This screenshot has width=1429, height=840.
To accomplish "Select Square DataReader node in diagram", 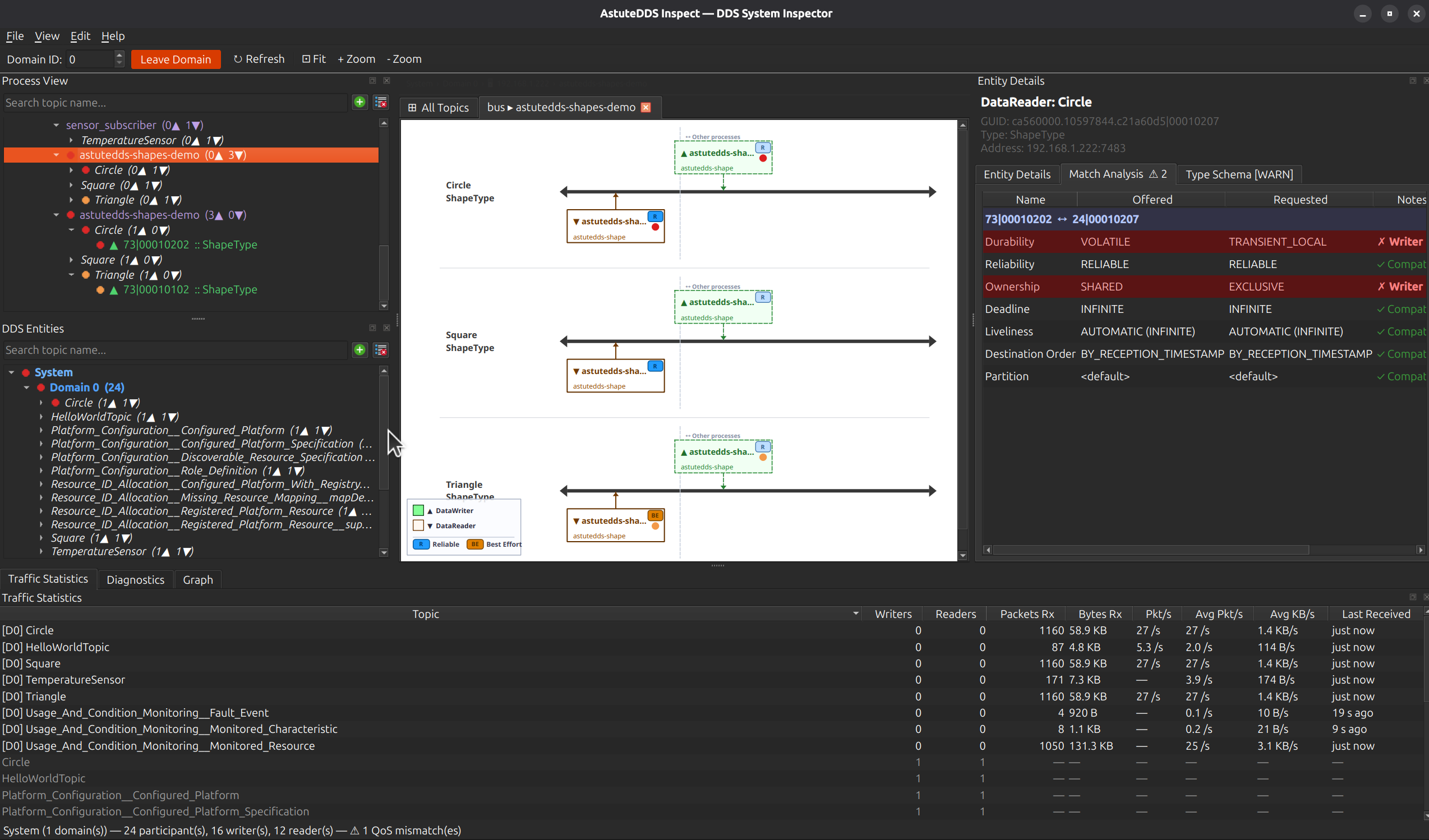I will 615,376.
